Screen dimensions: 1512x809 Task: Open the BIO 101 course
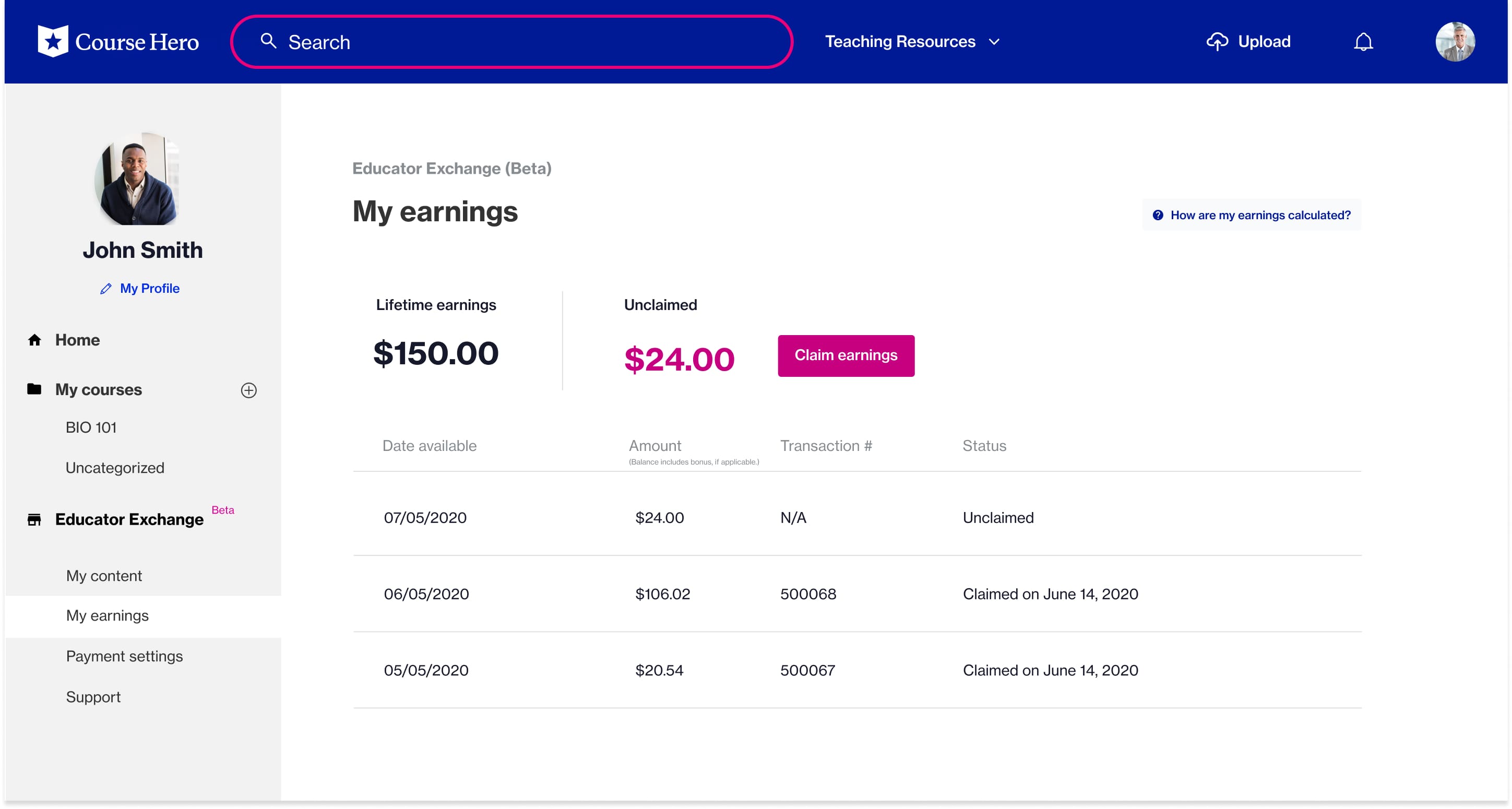pyautogui.click(x=91, y=427)
